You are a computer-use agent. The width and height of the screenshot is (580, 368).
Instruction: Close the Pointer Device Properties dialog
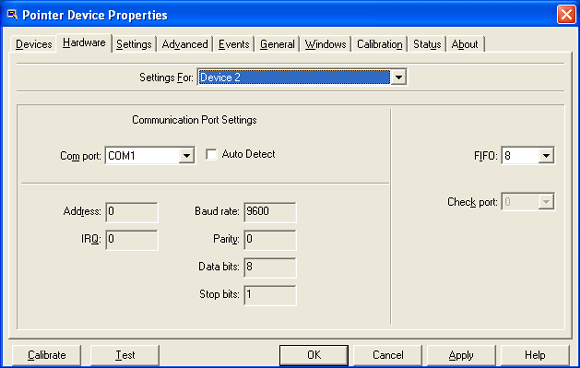click(566, 14)
